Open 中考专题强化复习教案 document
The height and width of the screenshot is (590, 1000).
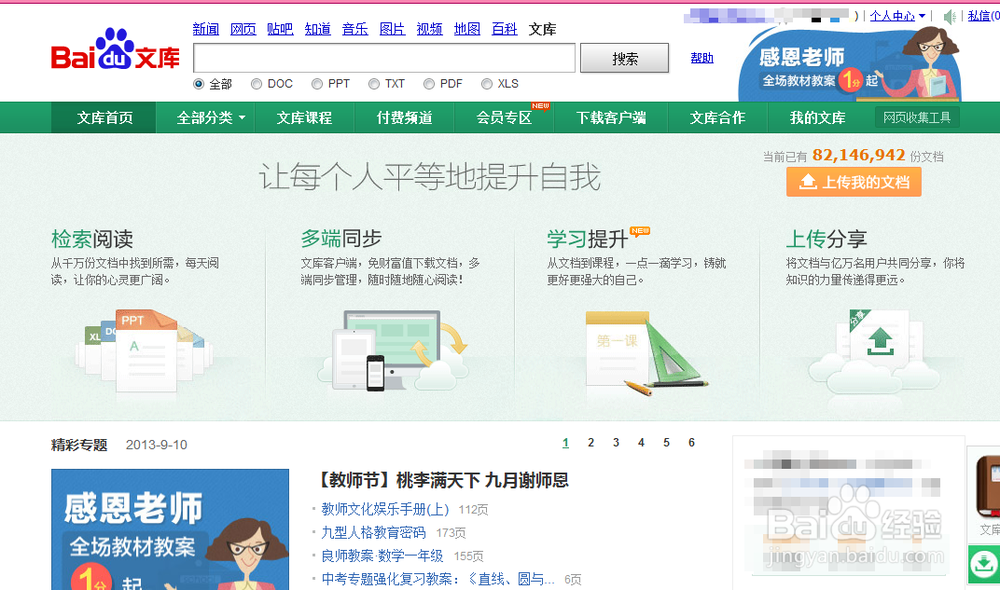coord(438,579)
